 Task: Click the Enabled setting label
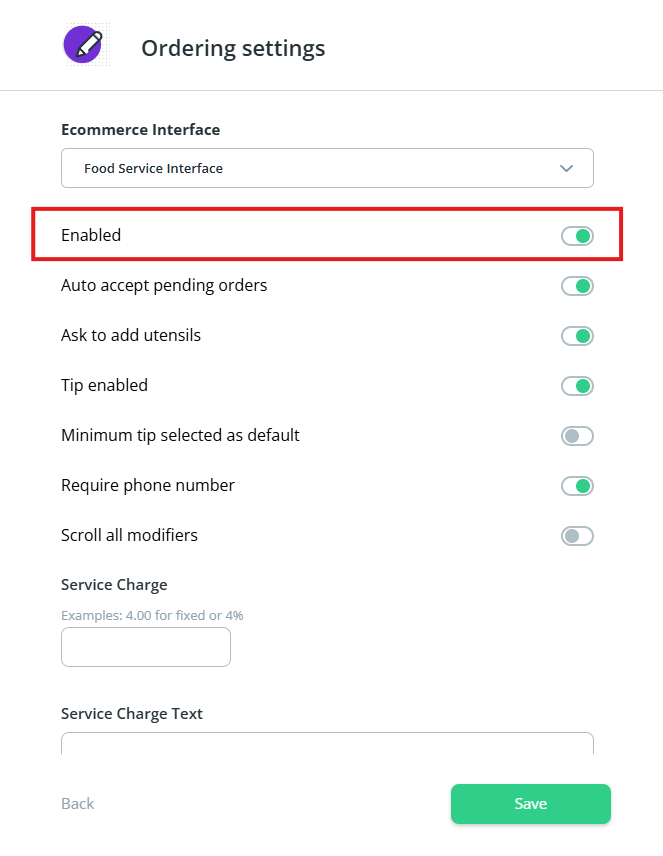[91, 236]
